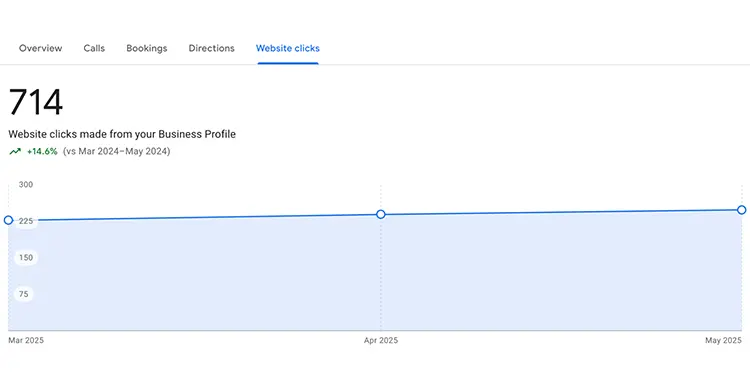
Task: Select the Mar 2025 data point
Action: point(8,220)
